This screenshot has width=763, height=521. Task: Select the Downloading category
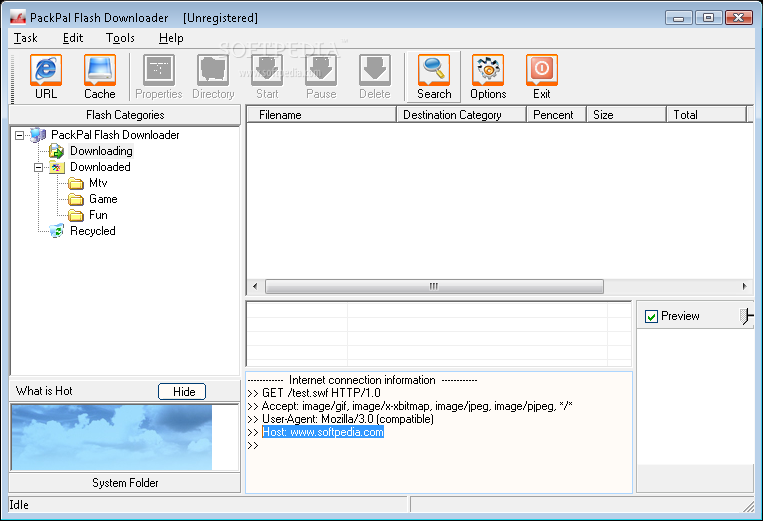101,151
